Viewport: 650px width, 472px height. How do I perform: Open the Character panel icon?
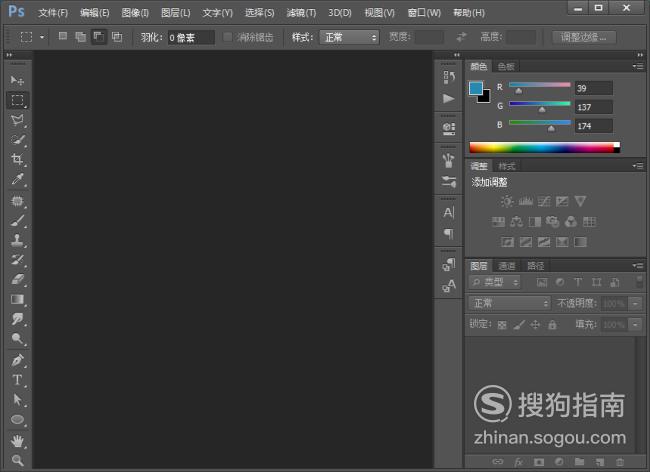click(449, 213)
